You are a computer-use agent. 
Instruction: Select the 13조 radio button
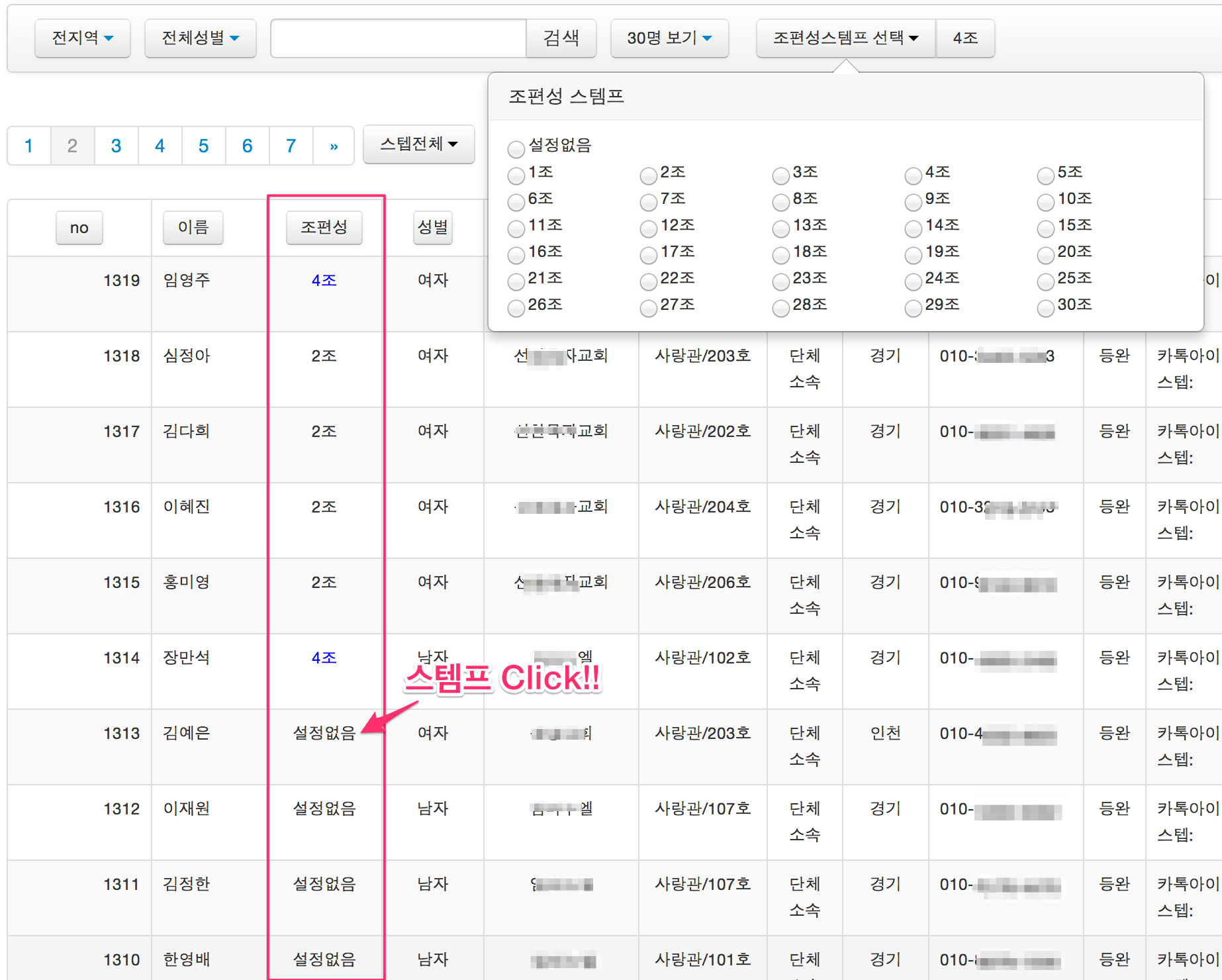point(781,228)
